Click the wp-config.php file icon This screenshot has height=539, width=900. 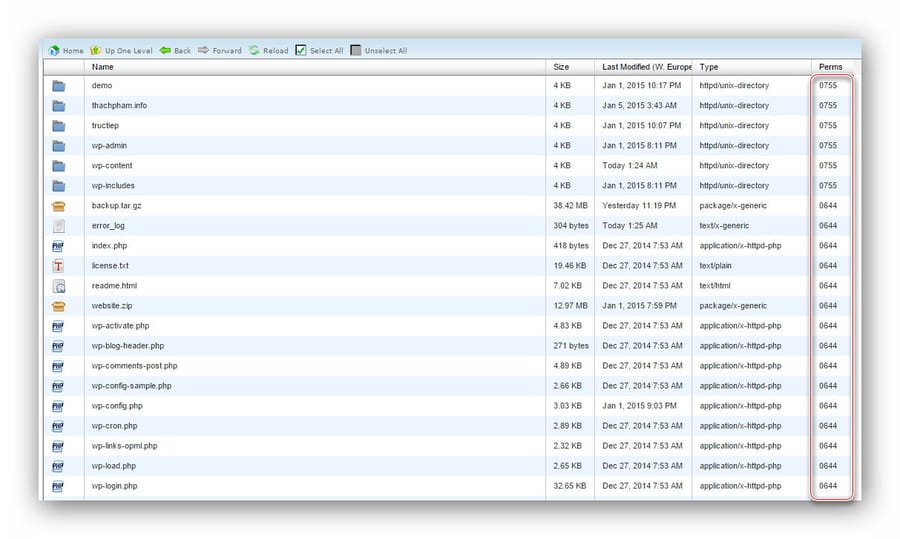pos(58,406)
